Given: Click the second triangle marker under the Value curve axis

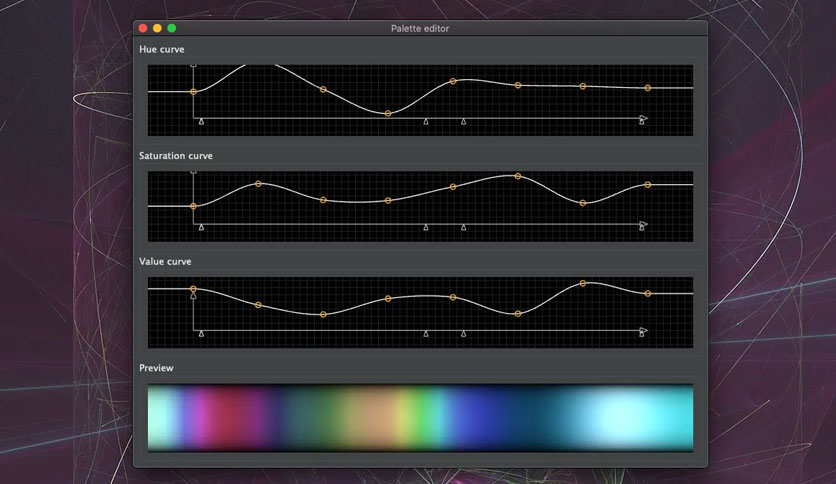Looking at the screenshot, I should (x=426, y=334).
